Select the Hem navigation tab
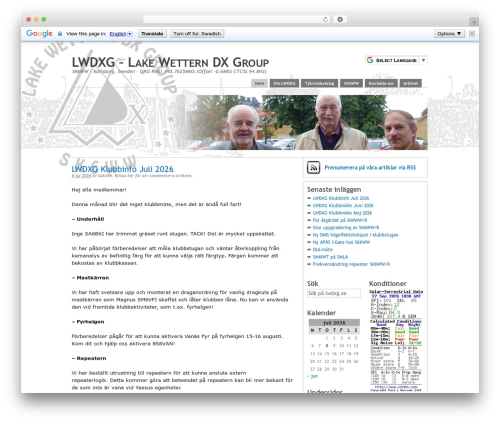This screenshot has width=500, height=423. coord(259,83)
